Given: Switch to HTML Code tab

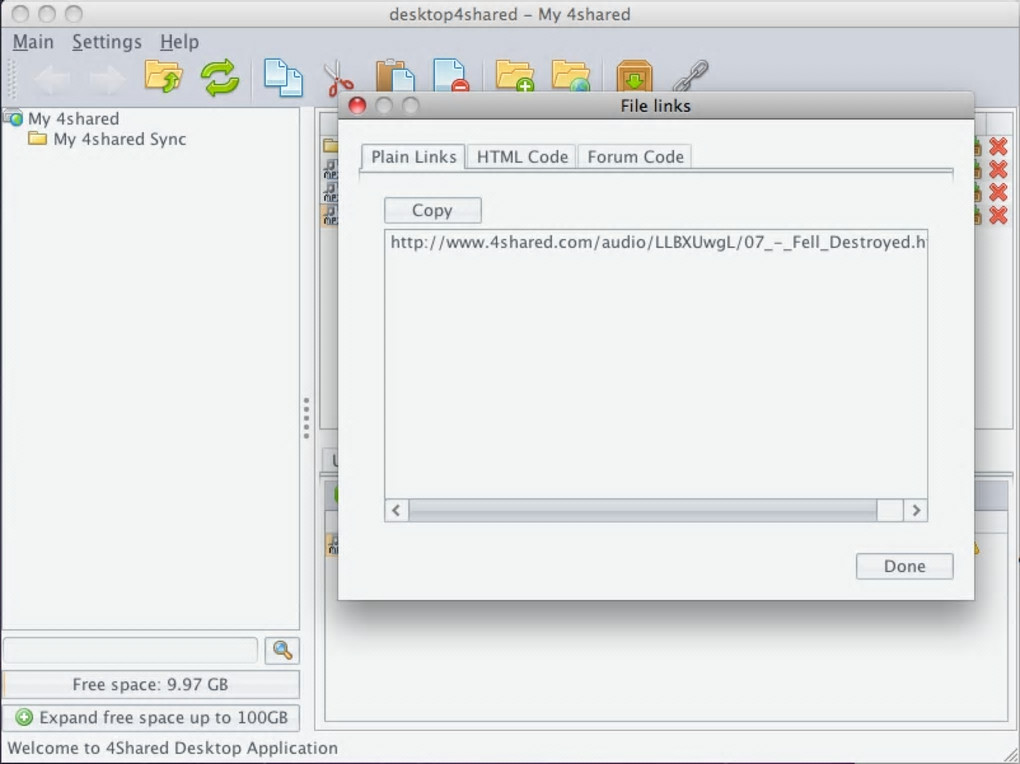Looking at the screenshot, I should pos(522,157).
